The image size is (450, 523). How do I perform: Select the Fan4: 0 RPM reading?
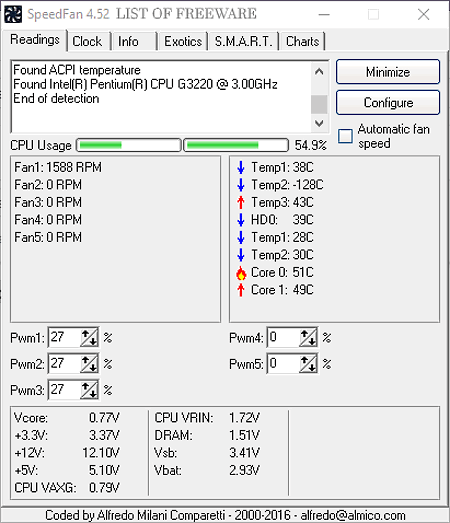click(x=48, y=220)
